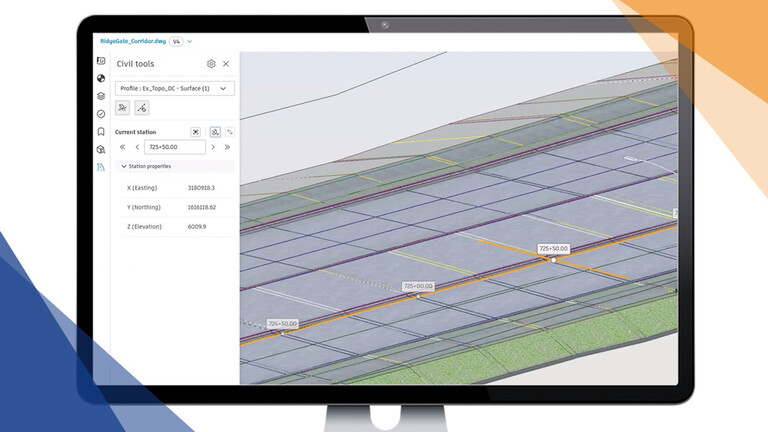Click the Civil tools panel title

click(x=135, y=64)
